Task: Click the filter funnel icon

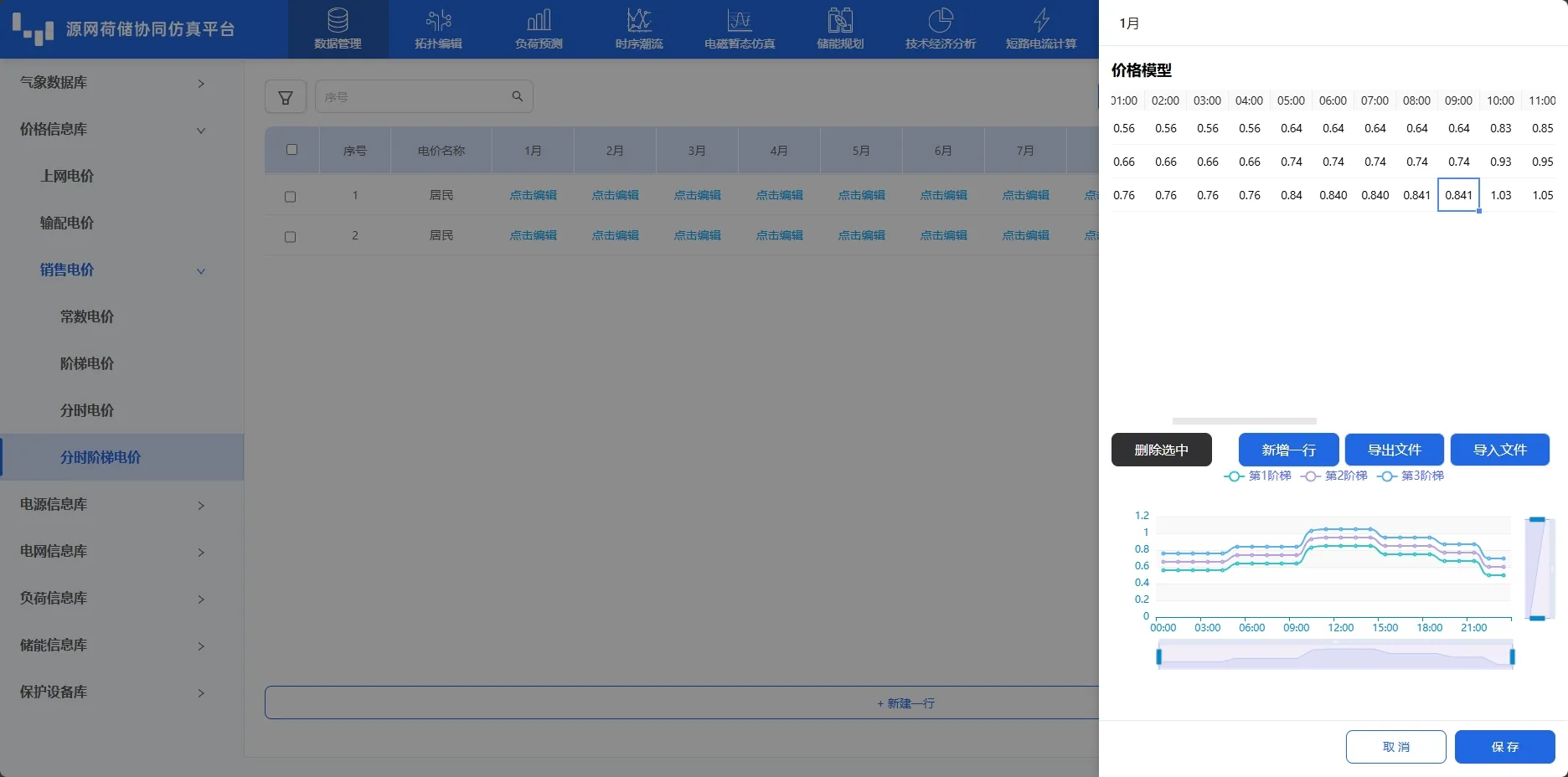Action: pyautogui.click(x=286, y=97)
